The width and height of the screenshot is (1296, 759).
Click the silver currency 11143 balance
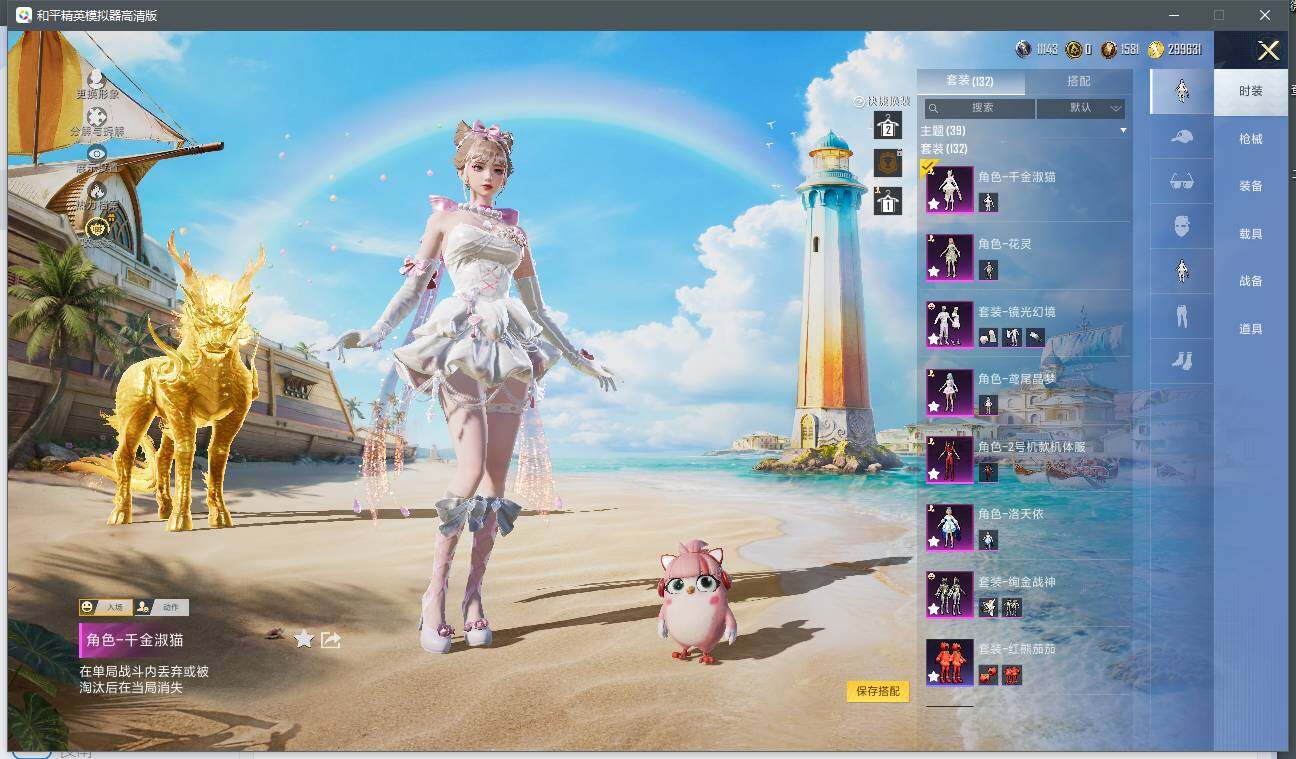coord(1036,49)
